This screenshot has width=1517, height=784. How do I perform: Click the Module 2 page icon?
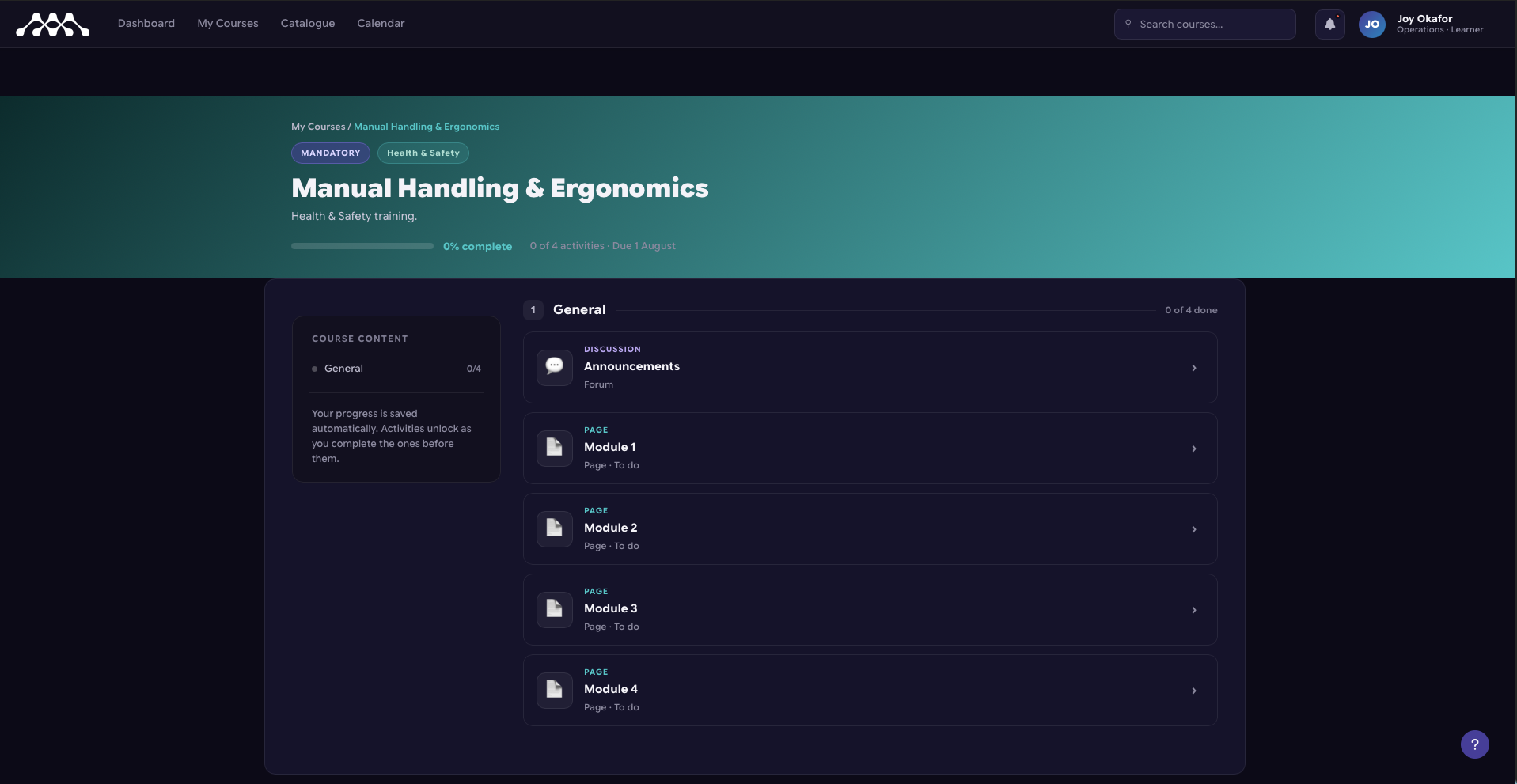click(555, 529)
